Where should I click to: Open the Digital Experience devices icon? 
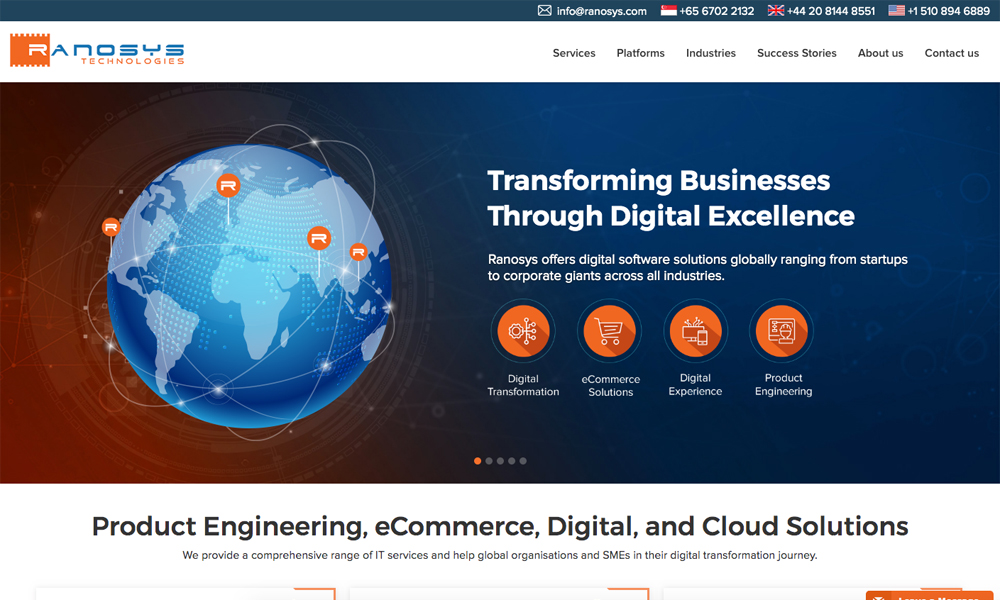(x=695, y=332)
